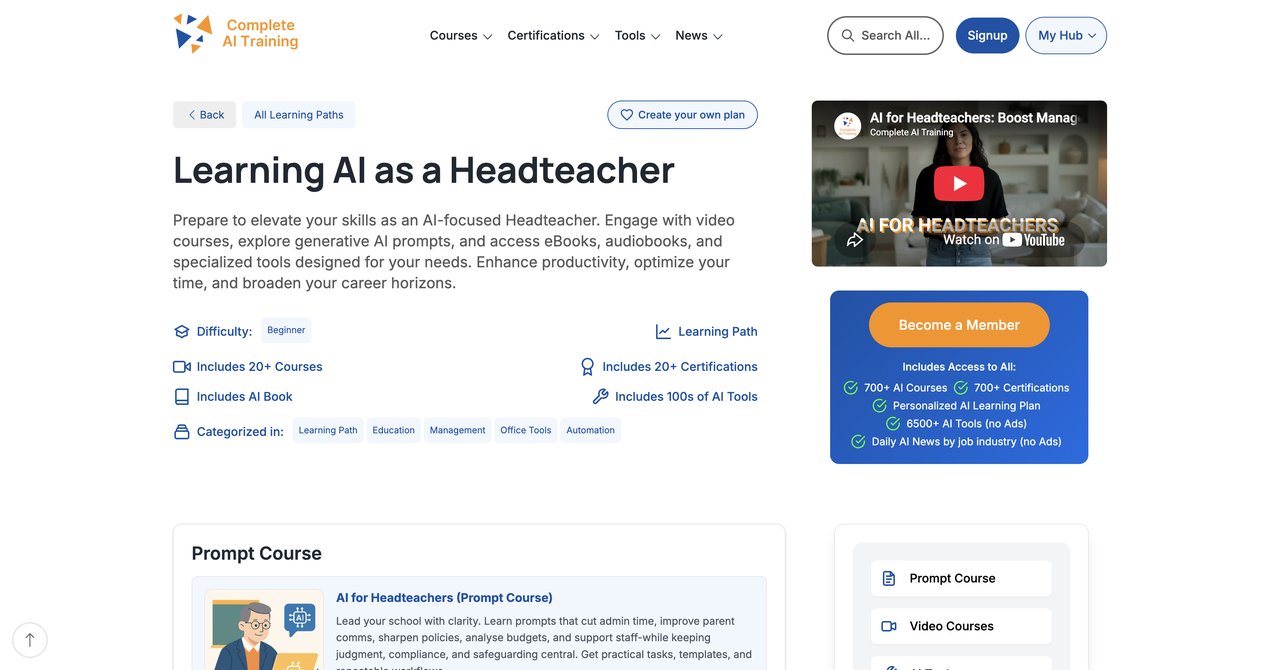
Task: Open the Includes AI Book link
Action: tap(244, 397)
